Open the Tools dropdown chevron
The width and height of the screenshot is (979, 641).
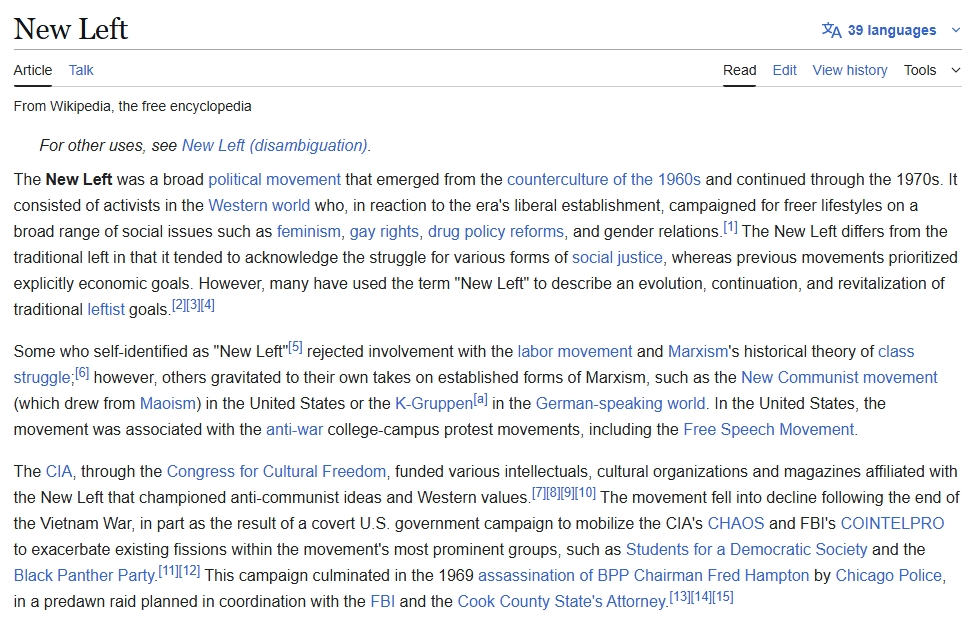pos(955,70)
